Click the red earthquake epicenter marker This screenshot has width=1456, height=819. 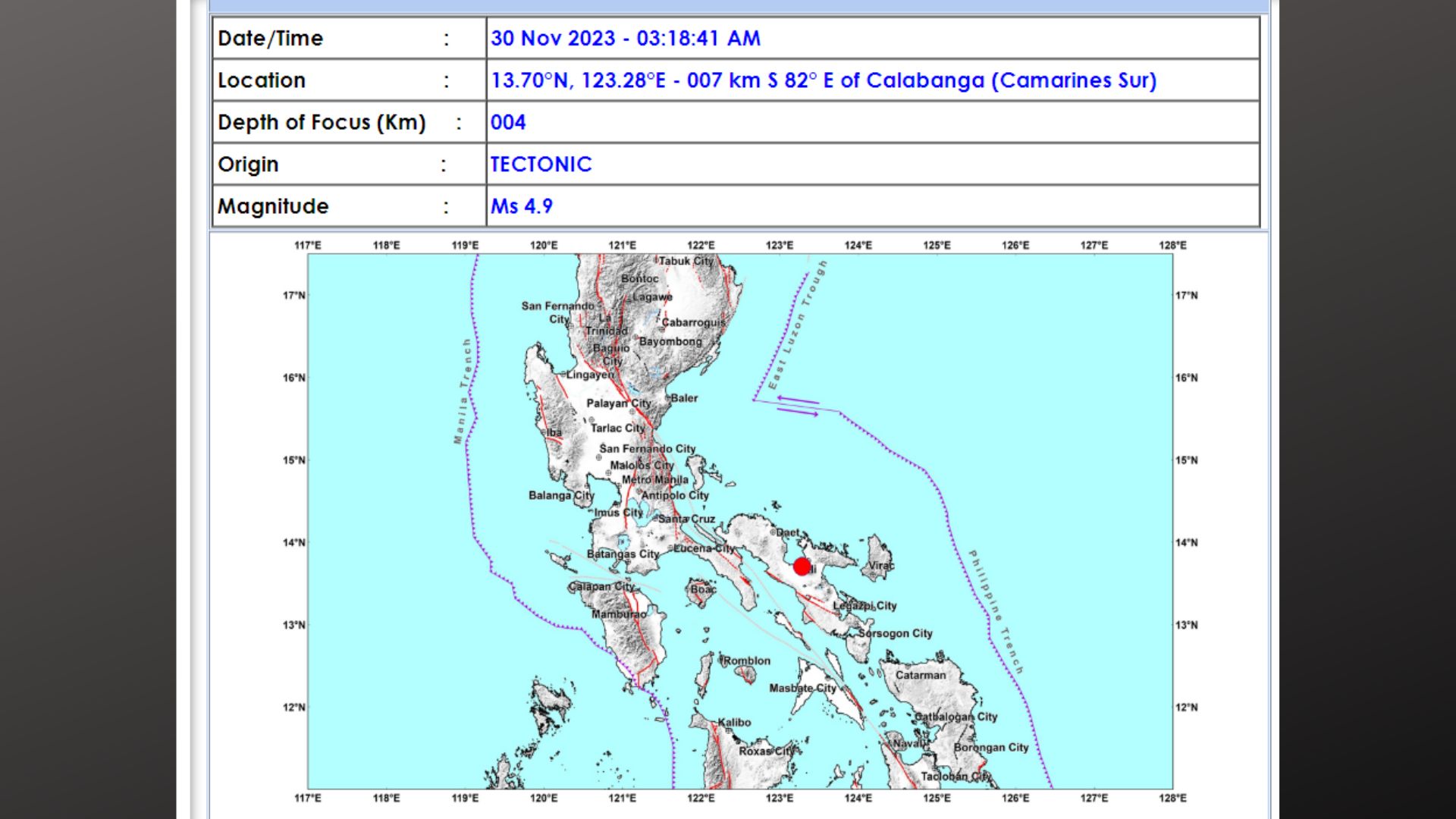[802, 566]
